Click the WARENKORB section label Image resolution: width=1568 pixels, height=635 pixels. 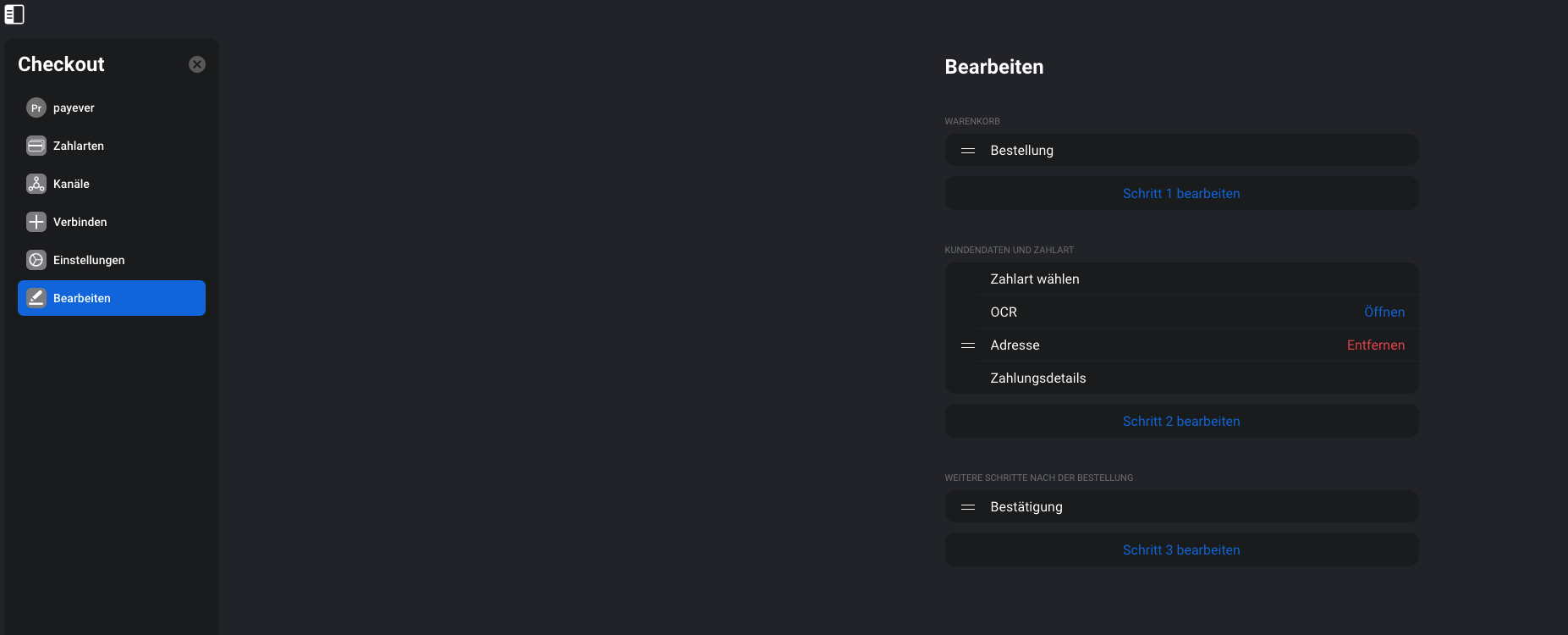[x=972, y=121]
